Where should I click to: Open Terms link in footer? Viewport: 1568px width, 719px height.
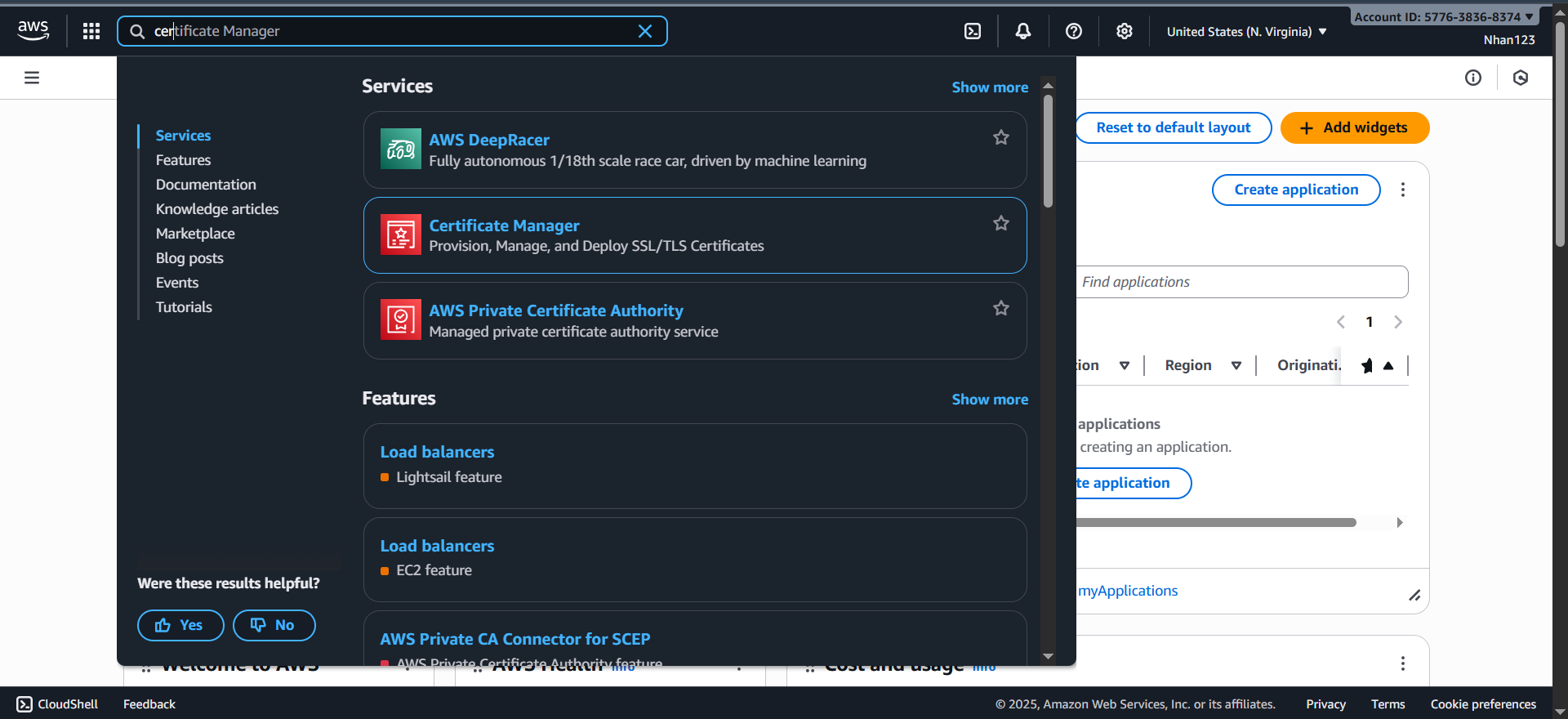click(1388, 704)
